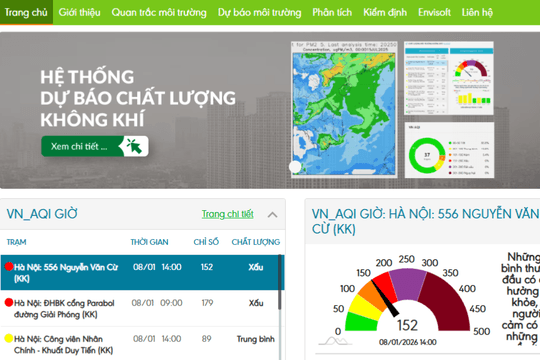Go to Liên hệ contact page
The height and width of the screenshot is (360, 540).
477,12
